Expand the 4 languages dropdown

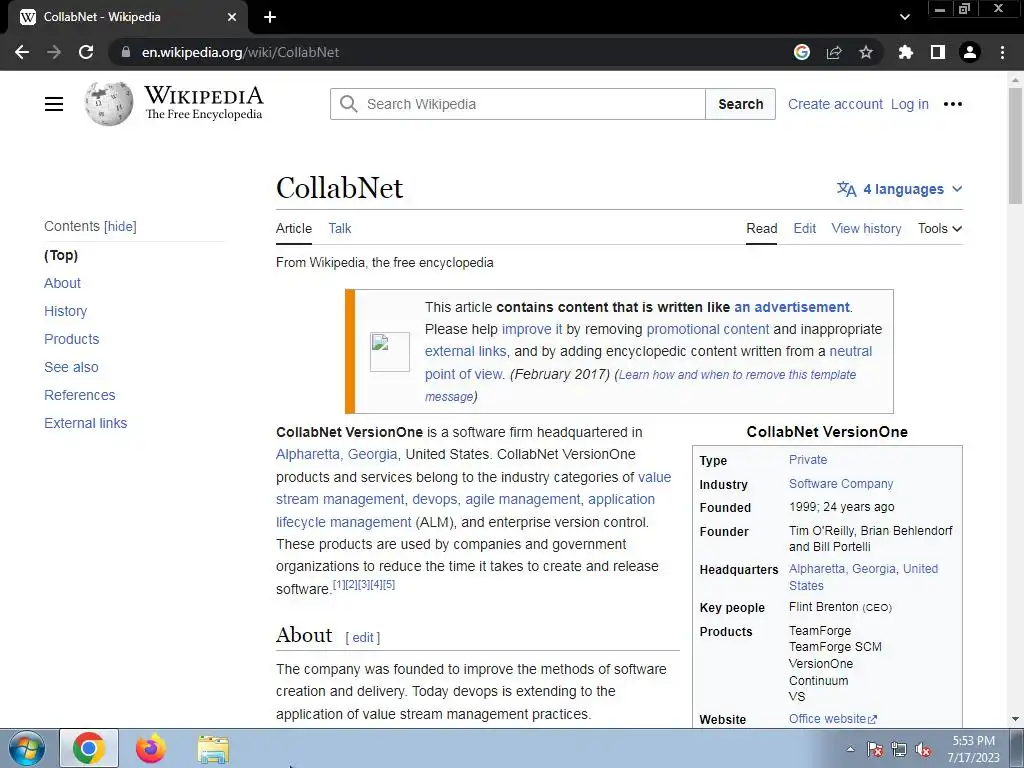pyautogui.click(x=899, y=189)
